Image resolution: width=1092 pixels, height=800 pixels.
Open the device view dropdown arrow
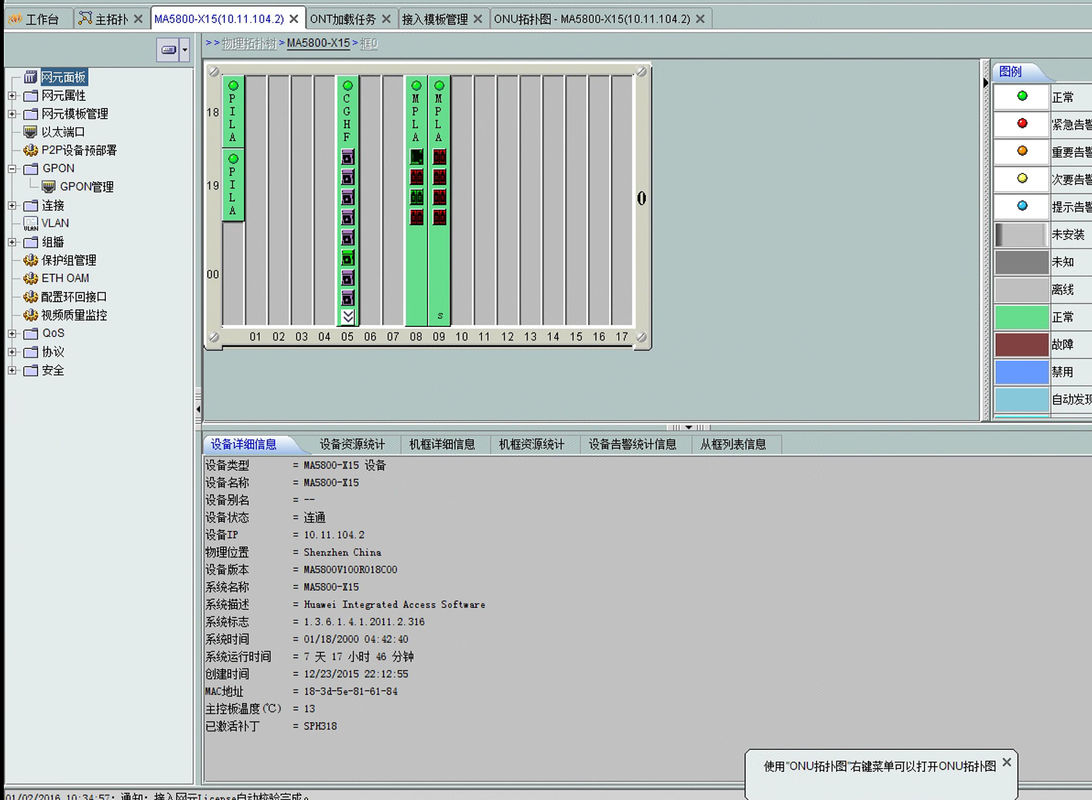point(184,50)
